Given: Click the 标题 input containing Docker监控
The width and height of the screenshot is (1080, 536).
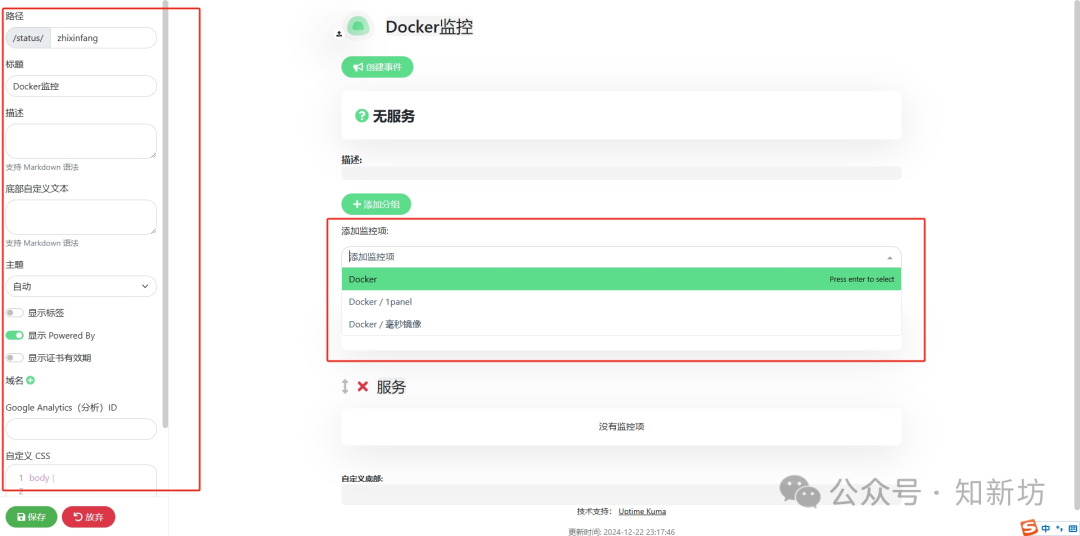Looking at the screenshot, I should click(81, 86).
